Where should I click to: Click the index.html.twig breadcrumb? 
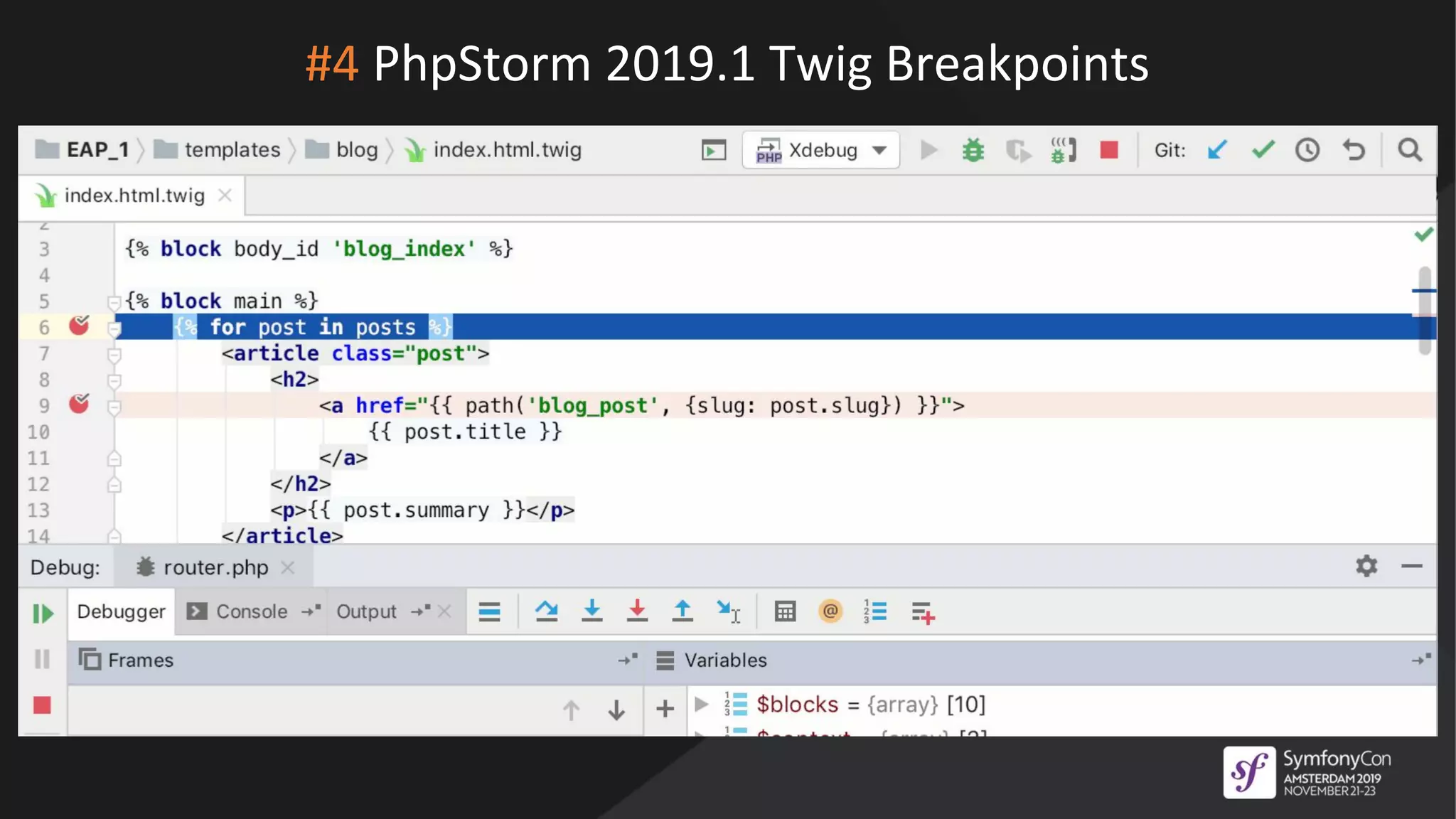(493, 150)
